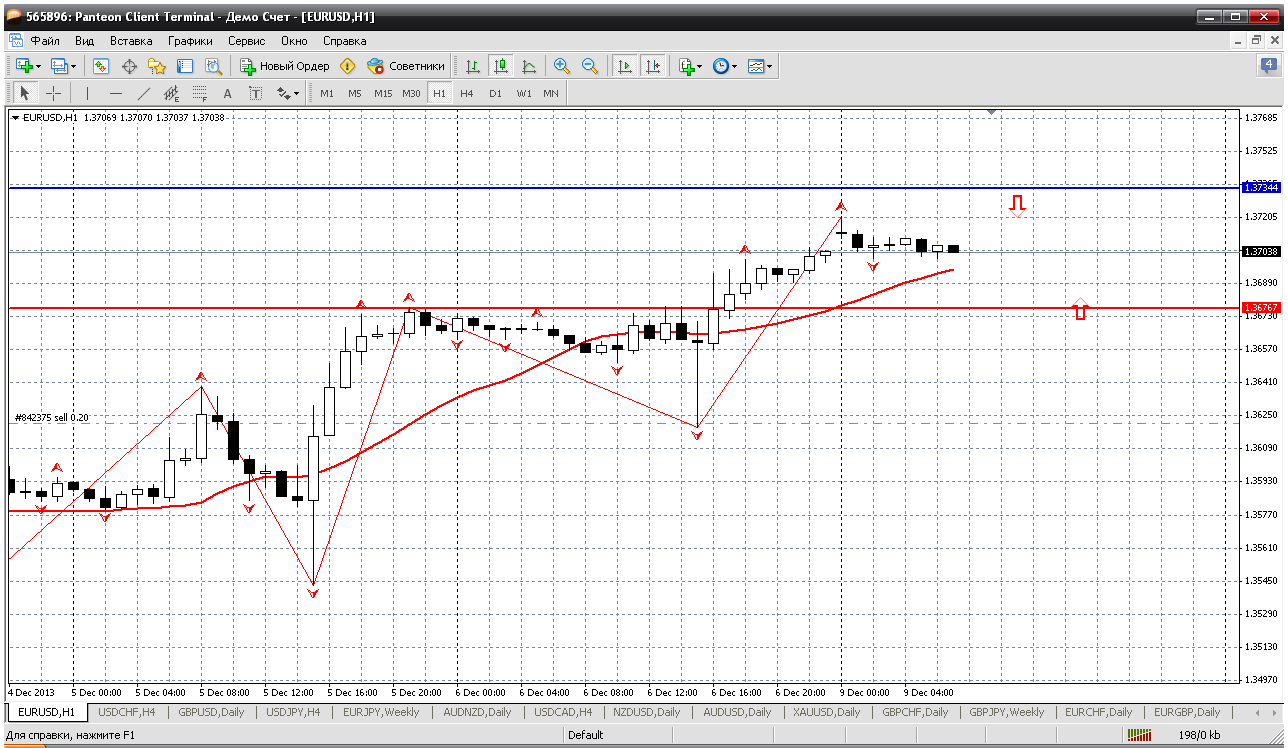Screen dimensions: 1288x748
Task: Click the Periods clock icon
Action: 720,66
